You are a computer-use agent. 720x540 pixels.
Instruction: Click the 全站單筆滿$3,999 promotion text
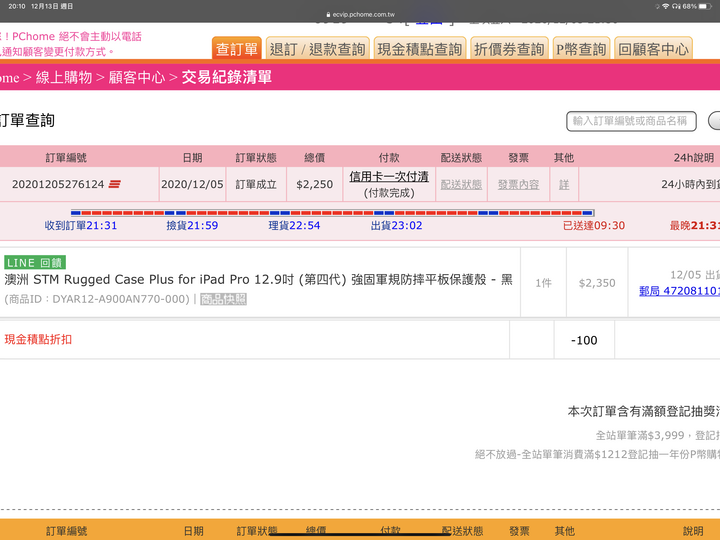(x=658, y=435)
